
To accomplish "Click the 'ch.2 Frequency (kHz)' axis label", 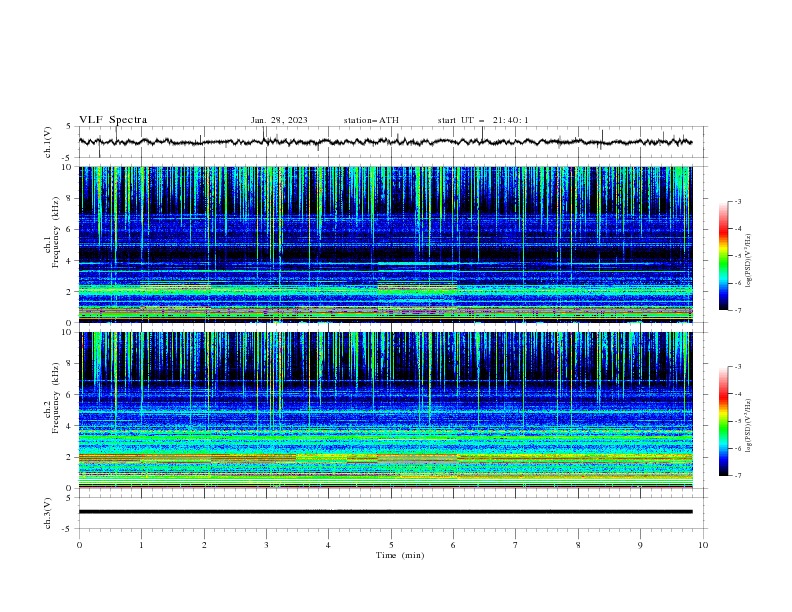I will tap(52, 397).
